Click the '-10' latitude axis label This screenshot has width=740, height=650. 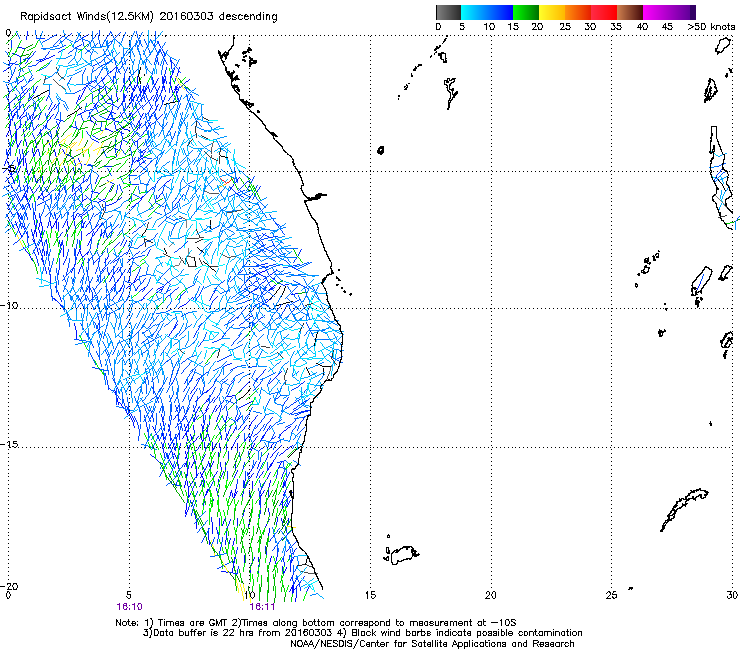pos(9,305)
